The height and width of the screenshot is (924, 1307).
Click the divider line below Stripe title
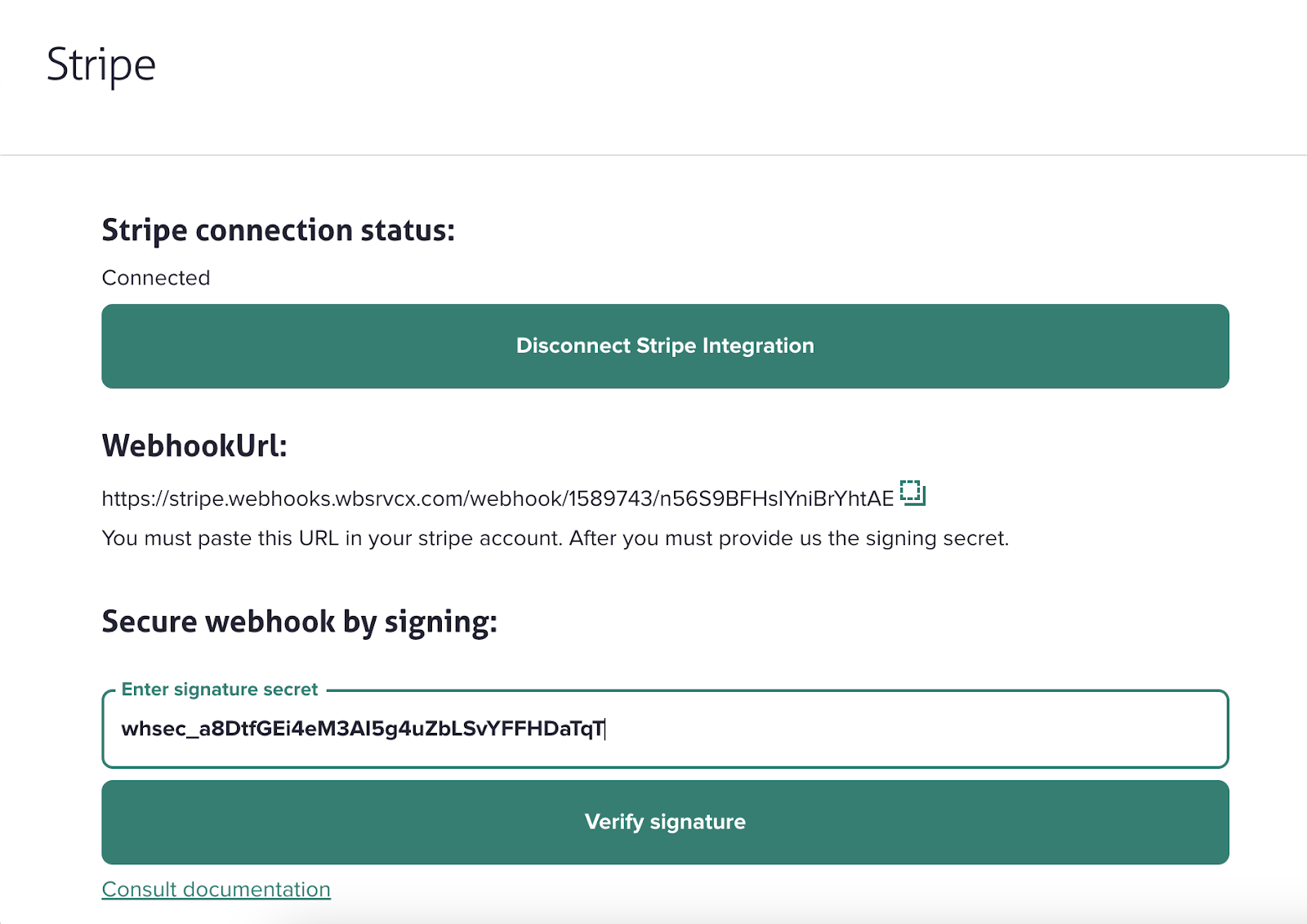coord(653,154)
